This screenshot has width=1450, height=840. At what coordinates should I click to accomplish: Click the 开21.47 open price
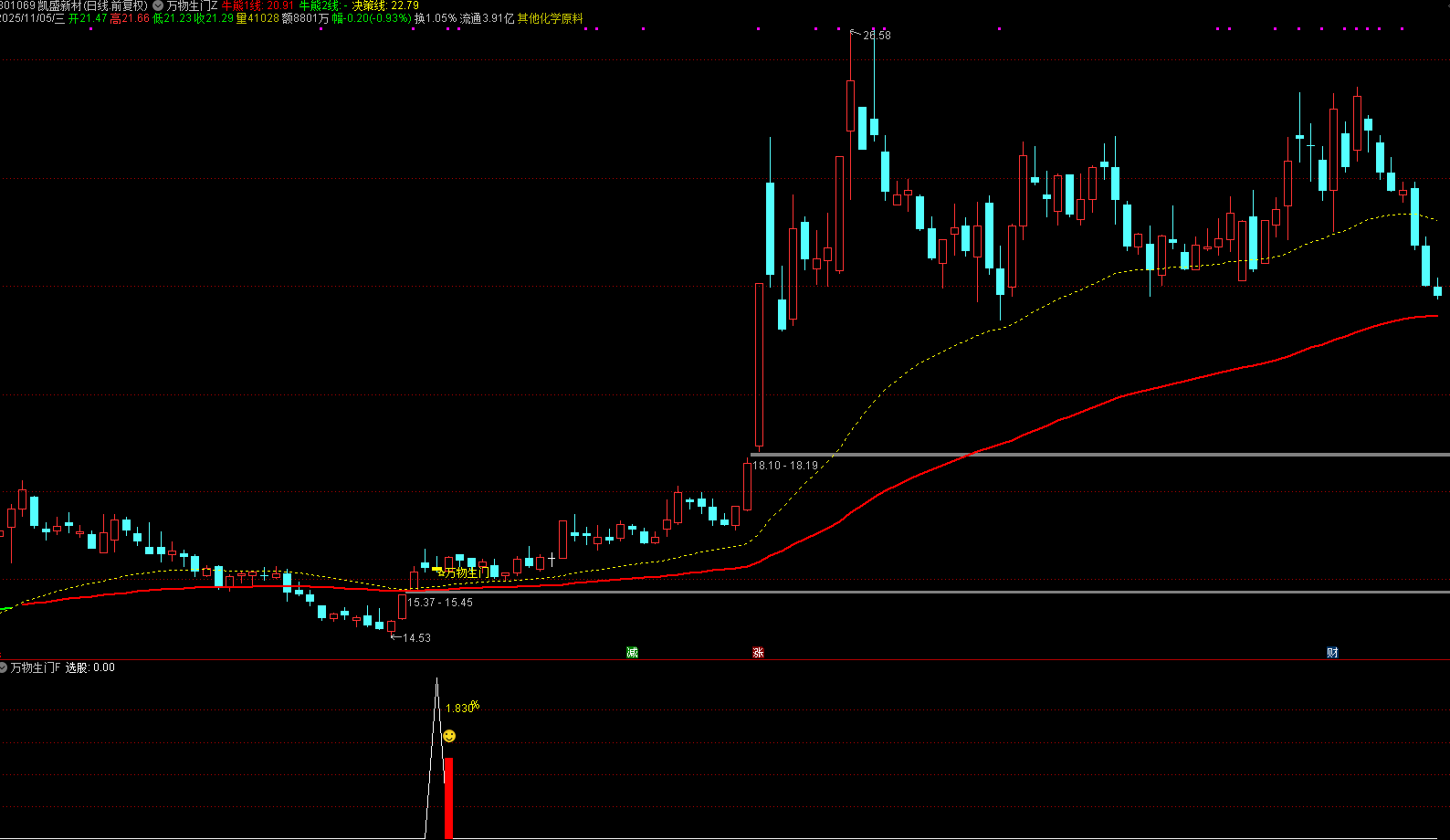pyautogui.click(x=88, y=18)
